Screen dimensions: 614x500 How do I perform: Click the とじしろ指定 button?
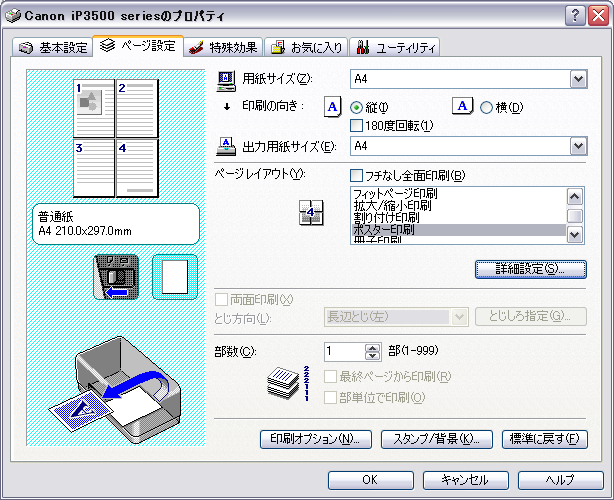tap(531, 316)
